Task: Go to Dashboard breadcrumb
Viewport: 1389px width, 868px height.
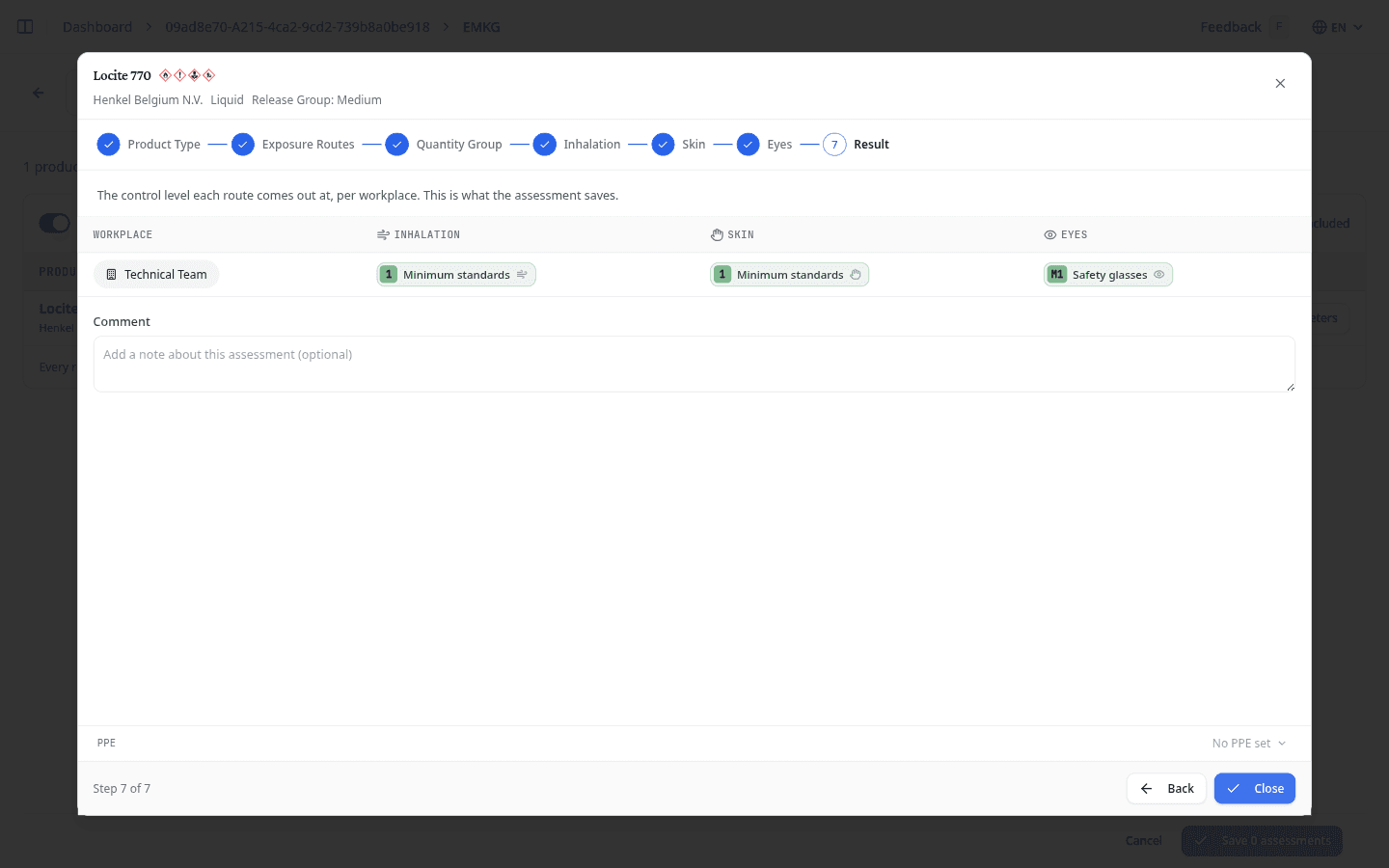Action: pyautogui.click(x=97, y=27)
